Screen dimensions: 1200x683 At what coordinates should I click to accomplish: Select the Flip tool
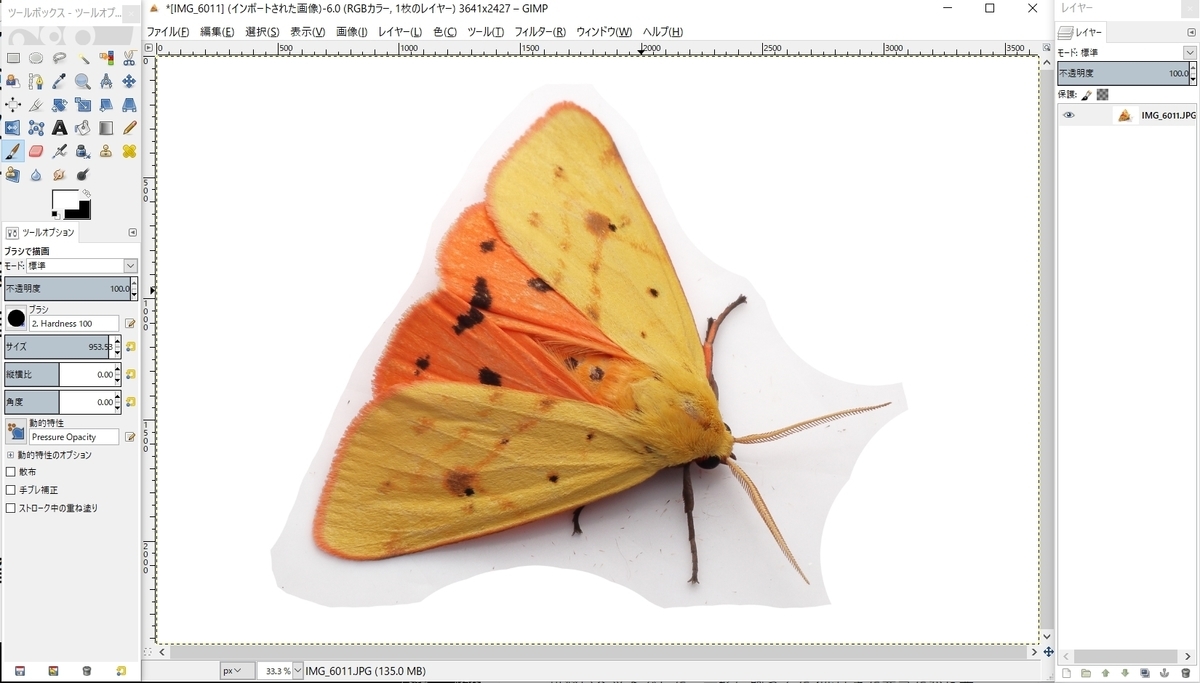tap(13, 128)
